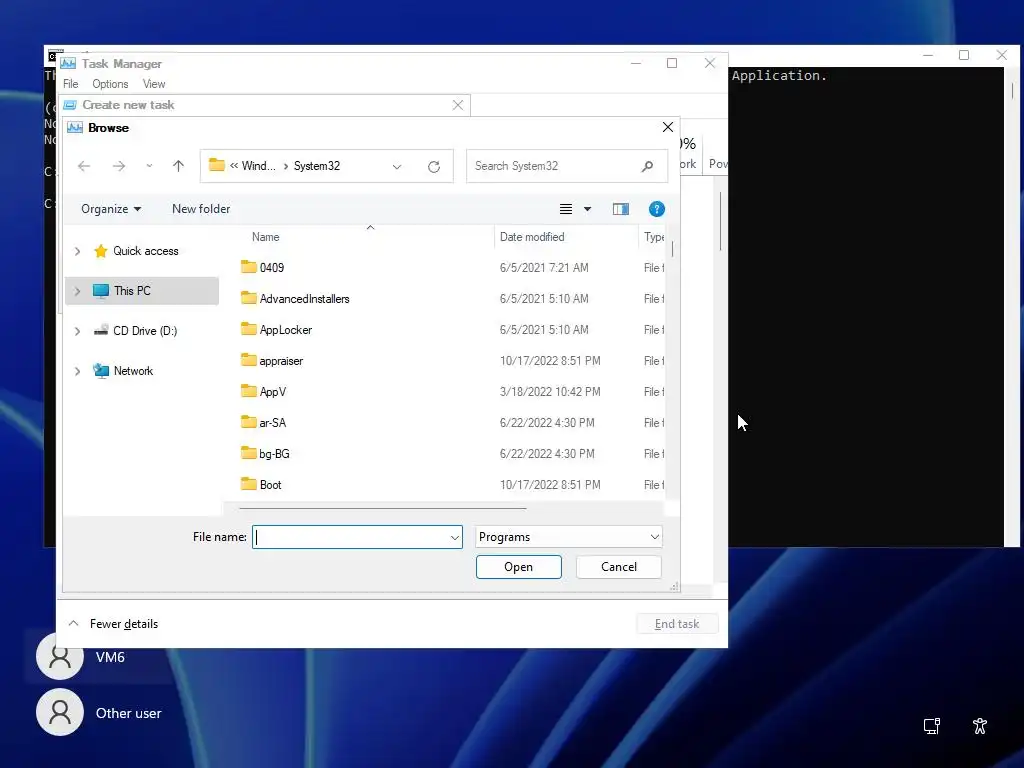Select the AppLocker folder
This screenshot has width=1024, height=768.
pyautogui.click(x=285, y=330)
